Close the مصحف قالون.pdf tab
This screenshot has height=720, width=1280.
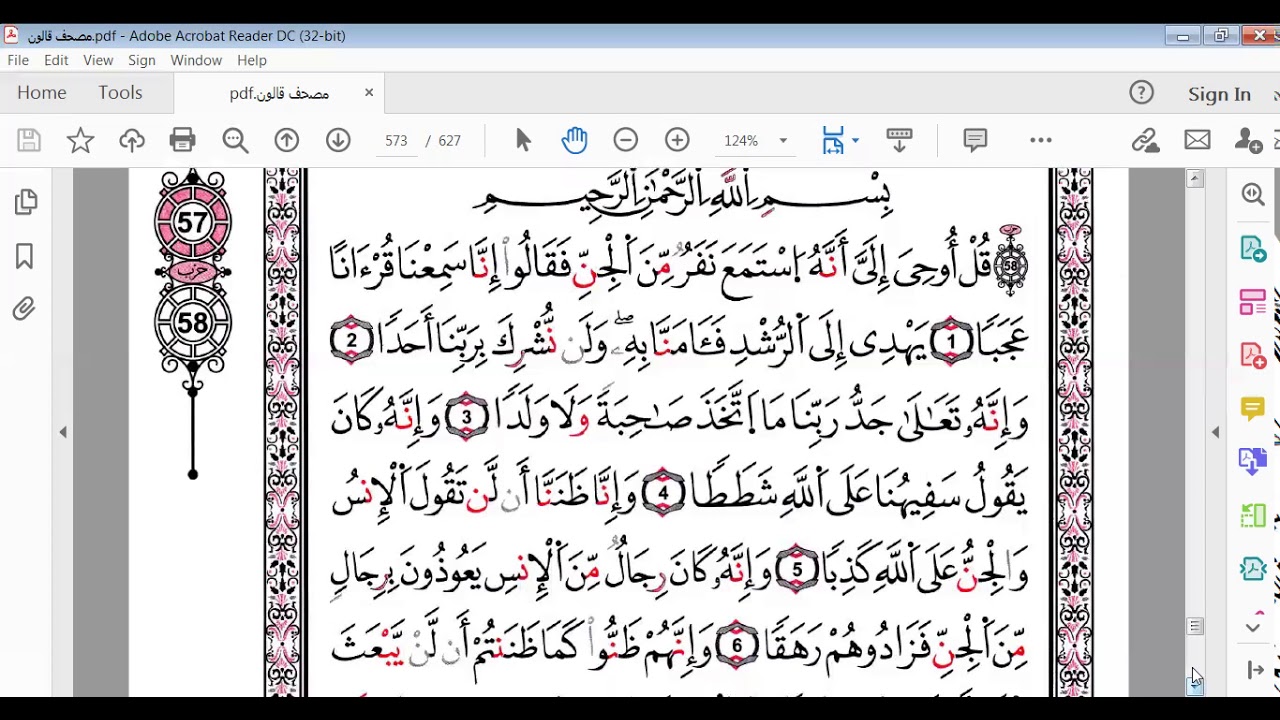point(368,92)
